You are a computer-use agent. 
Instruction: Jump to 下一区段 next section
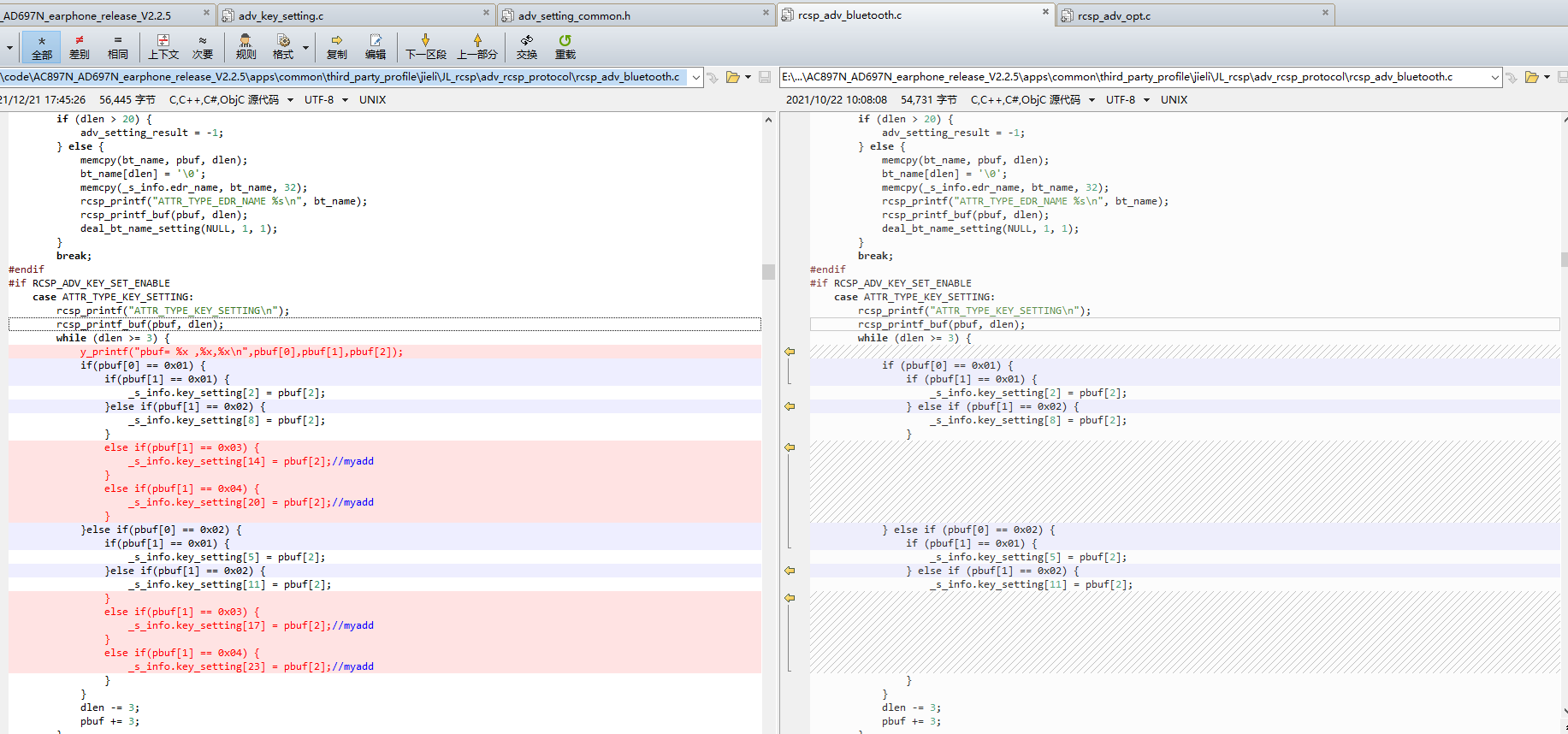click(426, 47)
